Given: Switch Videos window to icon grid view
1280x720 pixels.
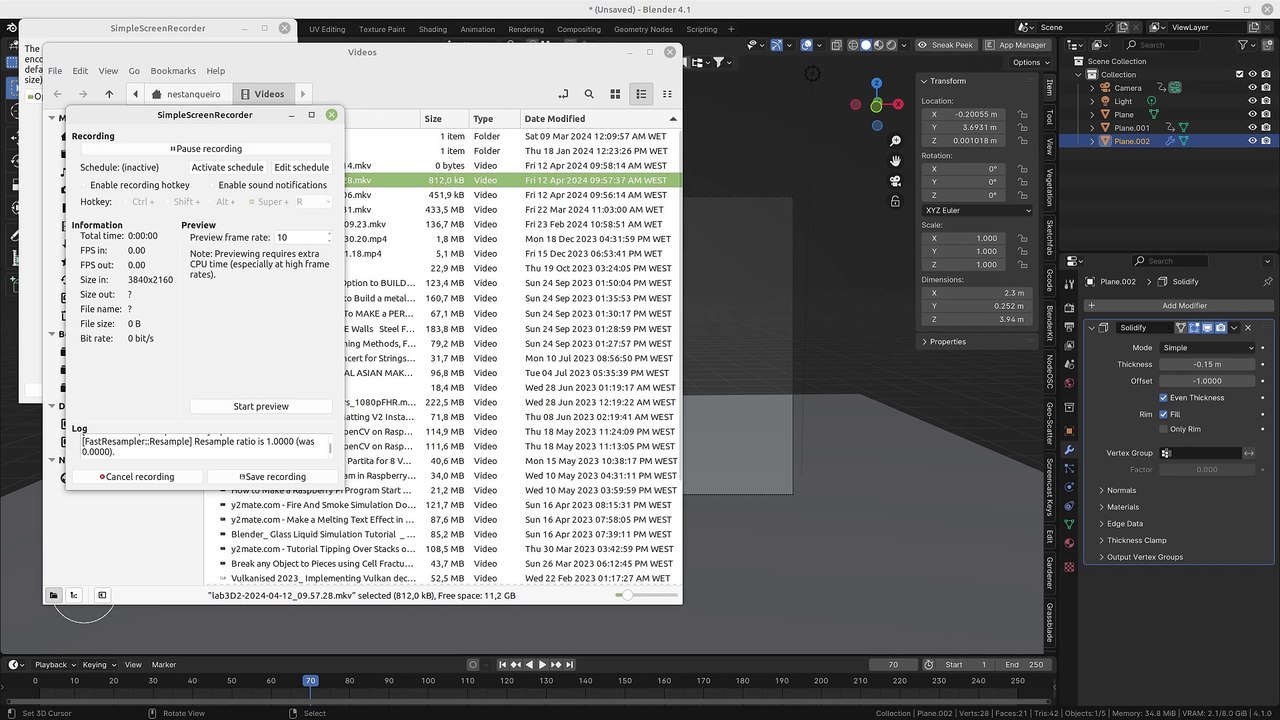Looking at the screenshot, I should point(615,94).
